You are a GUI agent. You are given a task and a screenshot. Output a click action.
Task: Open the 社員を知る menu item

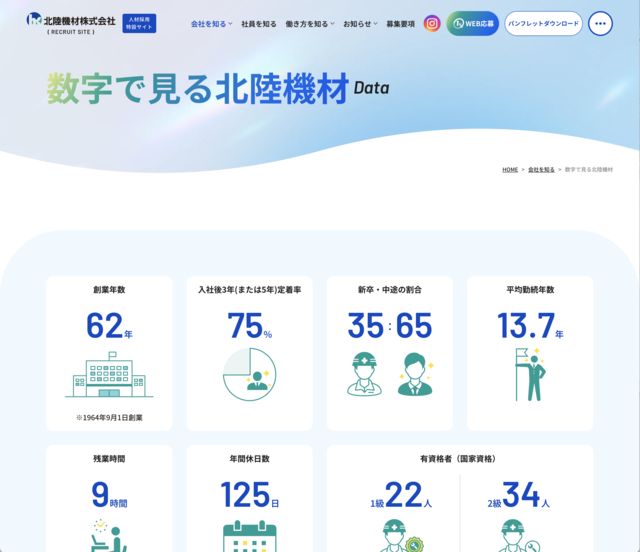point(259,24)
